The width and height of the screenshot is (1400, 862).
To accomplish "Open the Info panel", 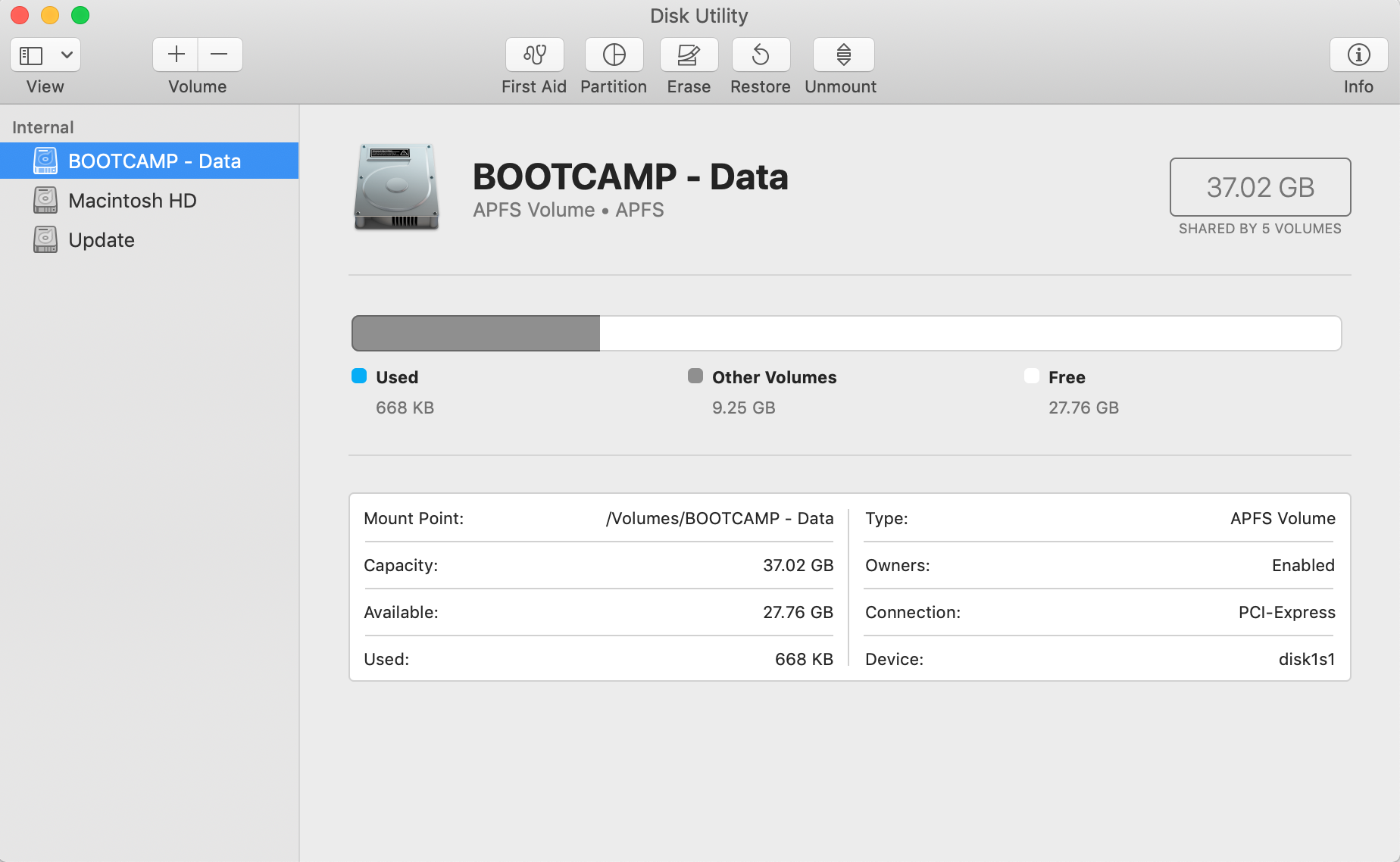I will click(x=1358, y=55).
